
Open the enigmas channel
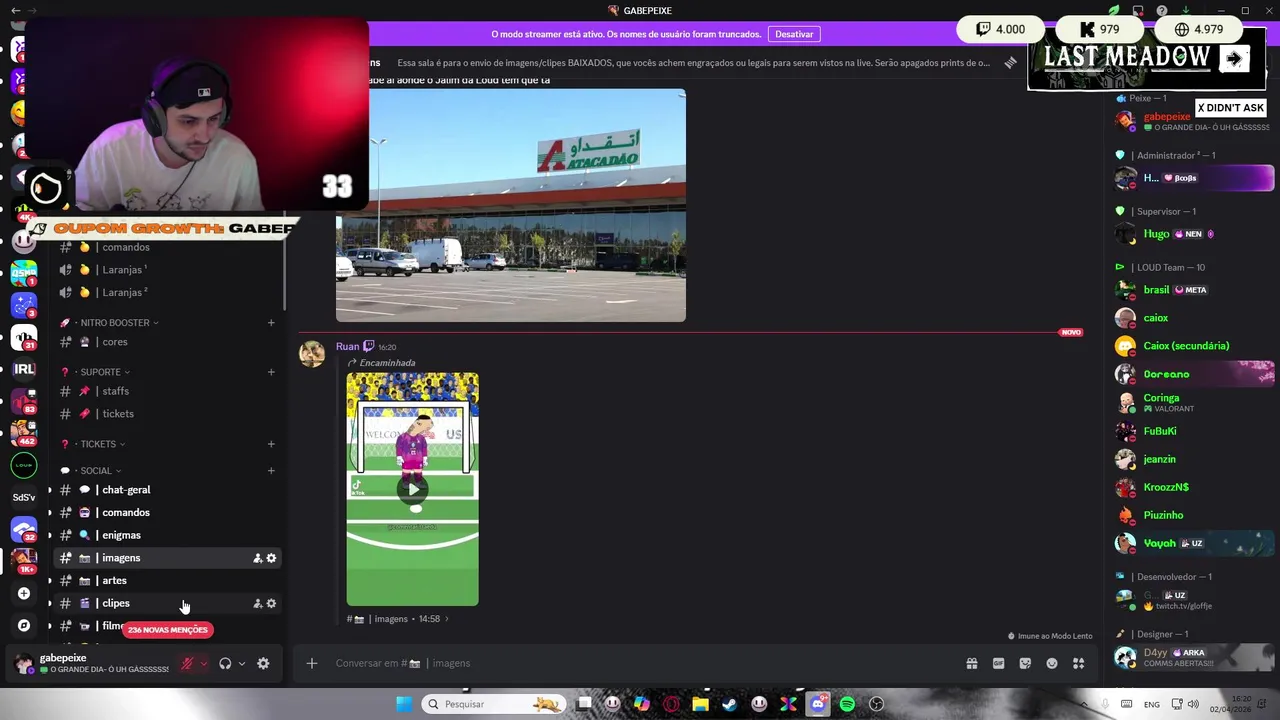click(x=167, y=535)
